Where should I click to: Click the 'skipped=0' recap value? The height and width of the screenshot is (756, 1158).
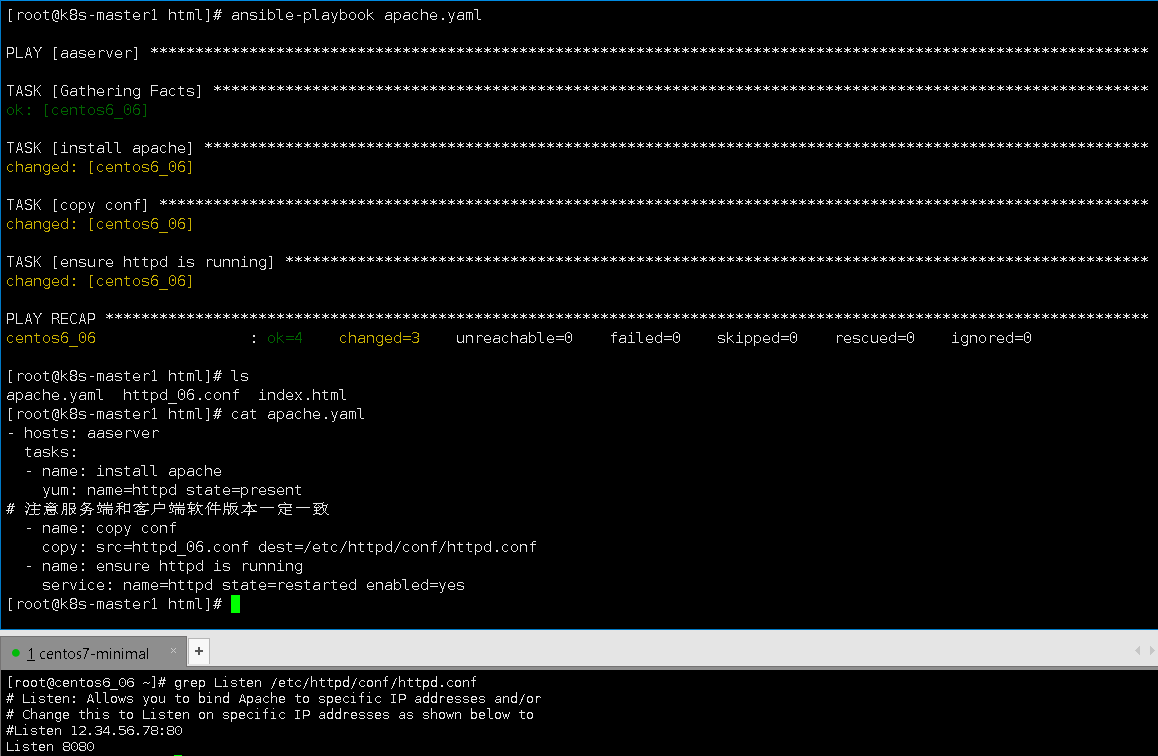point(757,337)
